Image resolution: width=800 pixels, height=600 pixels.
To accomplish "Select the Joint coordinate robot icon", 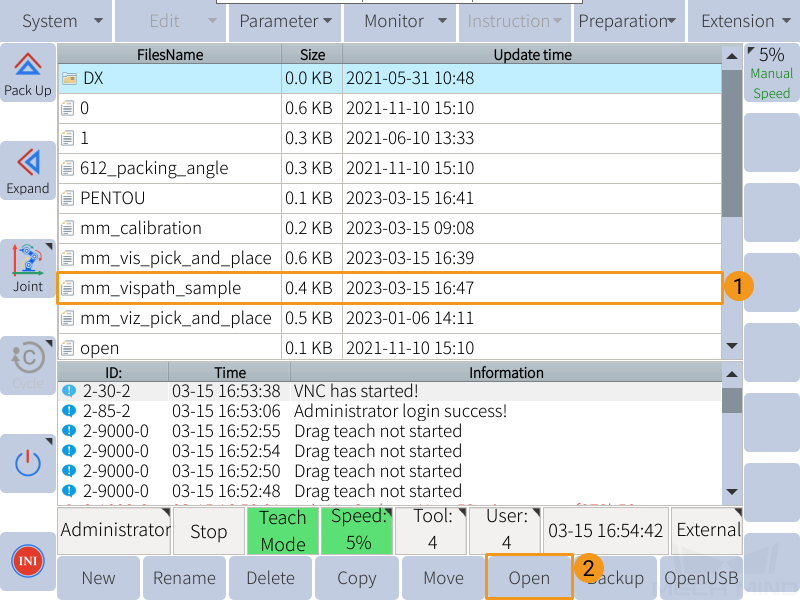I will click(28, 260).
